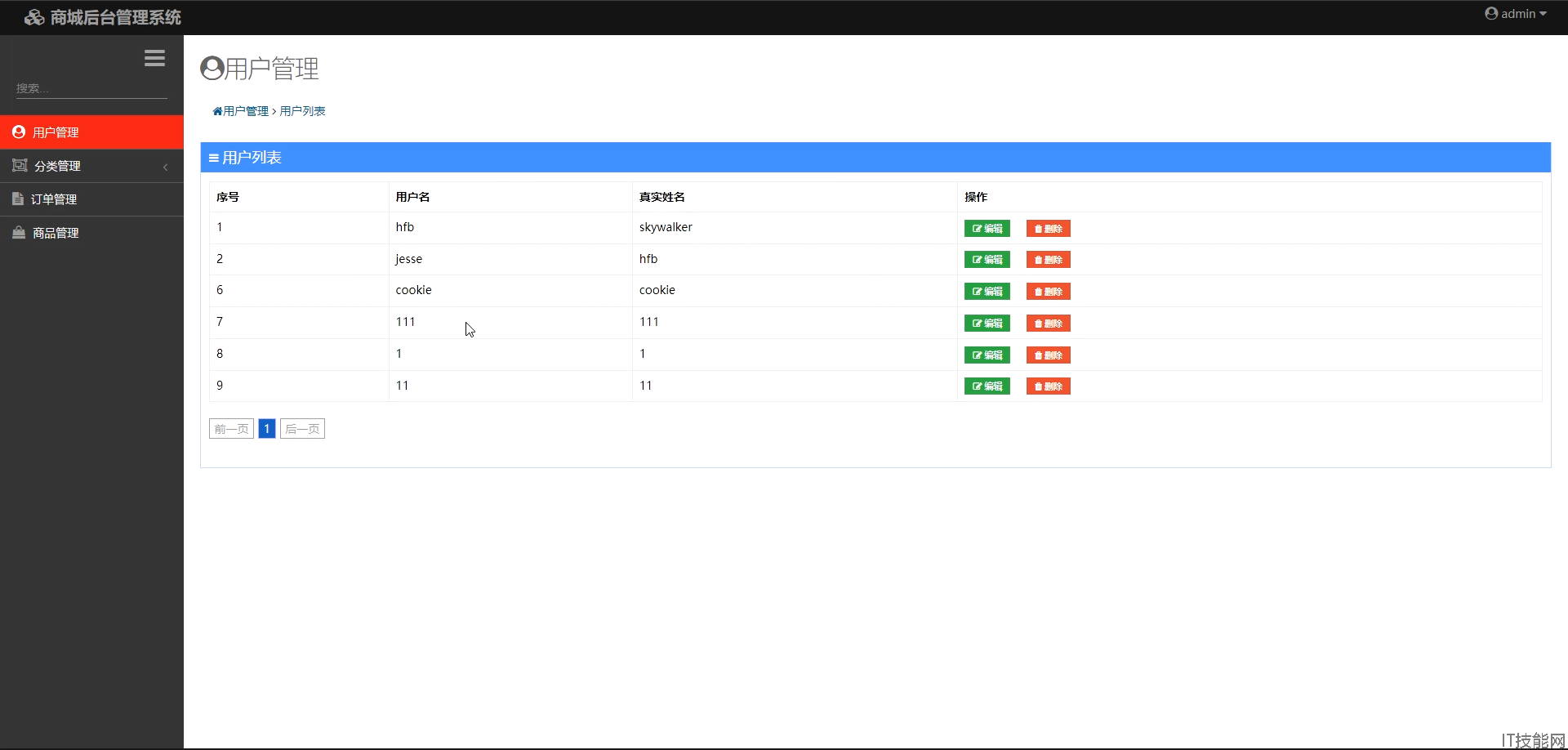Click the large user icon beside 用户管理 title
The image size is (1568, 750).
coord(212,68)
